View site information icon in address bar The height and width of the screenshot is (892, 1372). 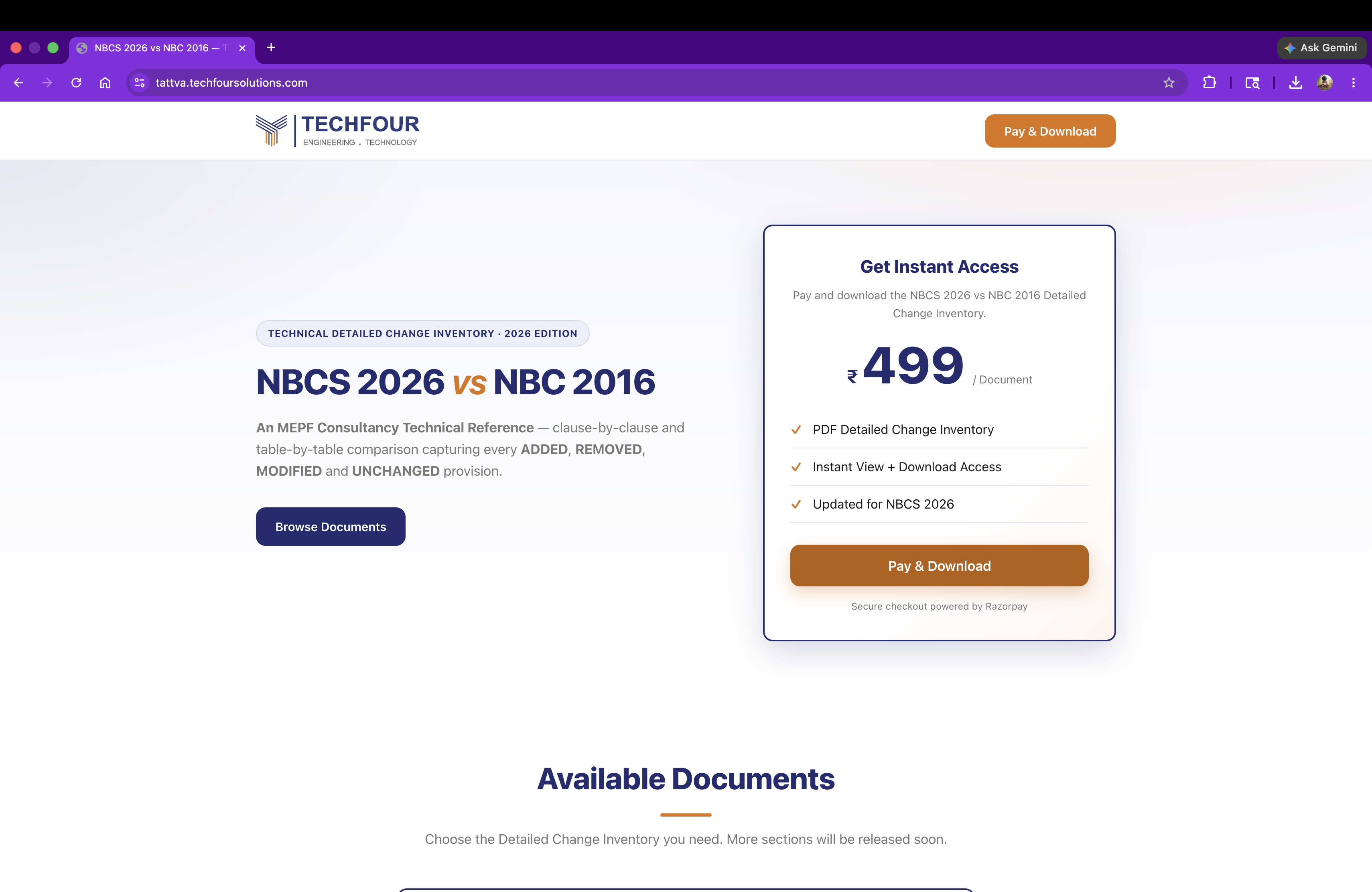click(140, 82)
